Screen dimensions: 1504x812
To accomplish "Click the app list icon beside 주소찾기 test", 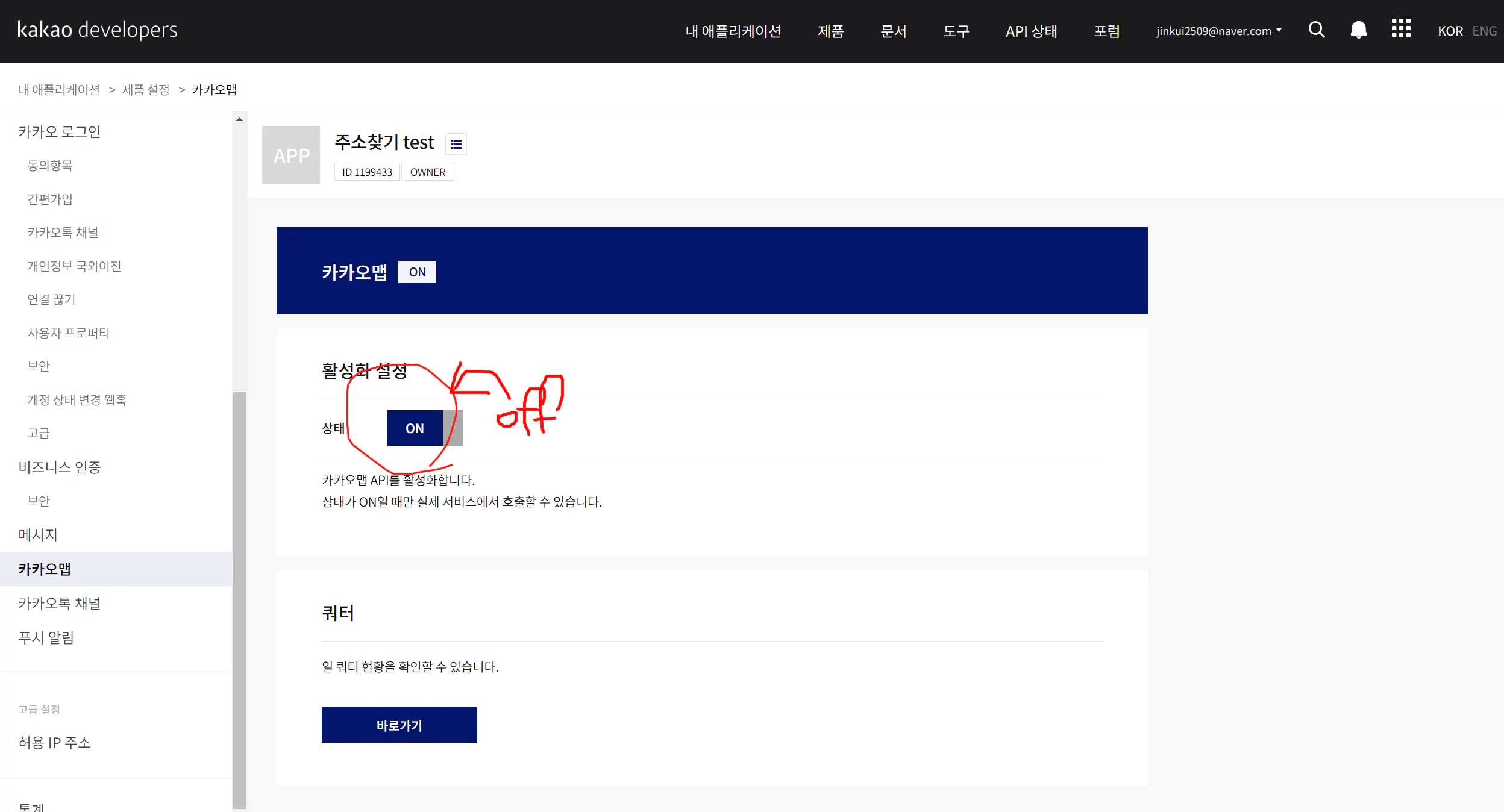I will pos(456,144).
